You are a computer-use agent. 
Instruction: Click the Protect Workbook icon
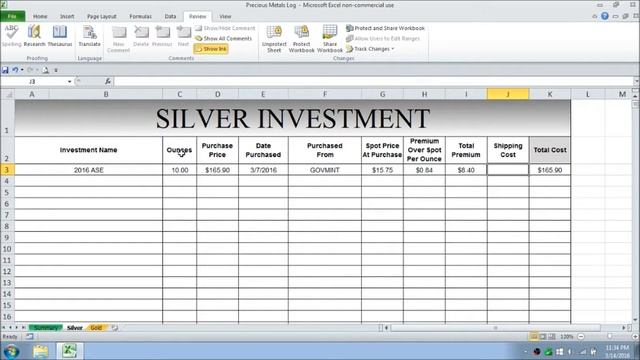pyautogui.click(x=302, y=39)
